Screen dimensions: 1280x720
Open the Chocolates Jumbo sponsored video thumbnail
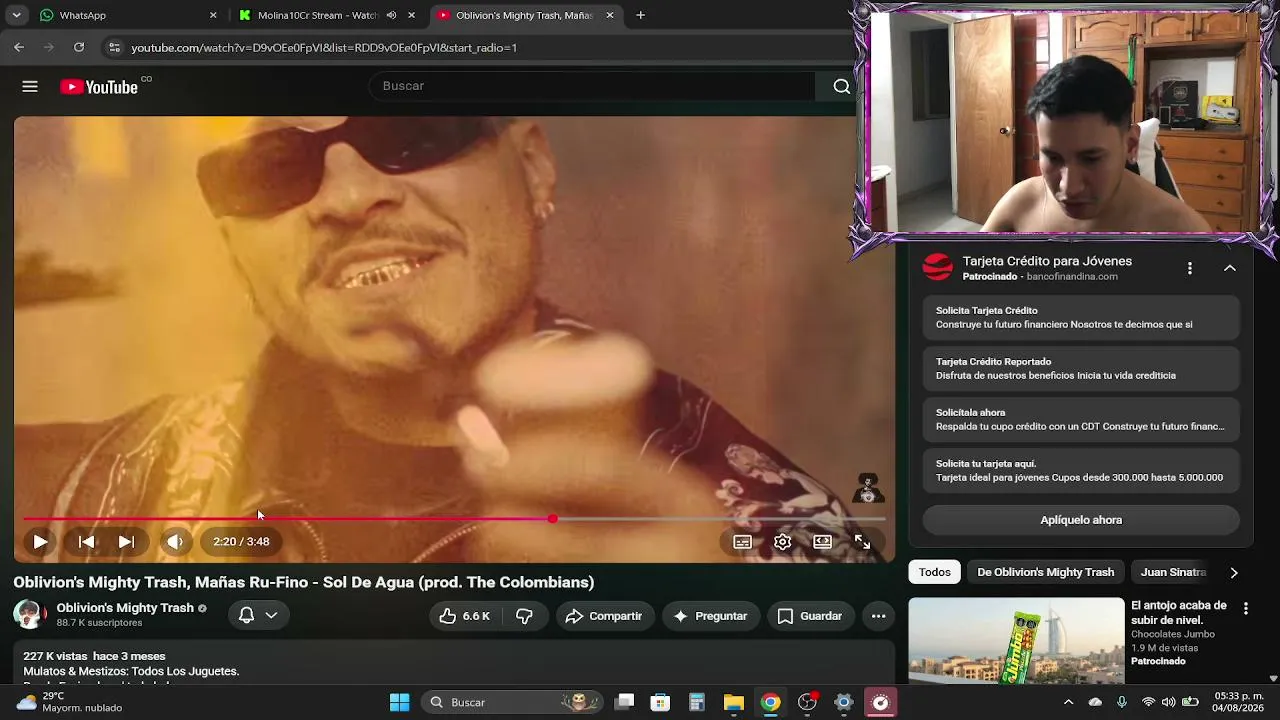(1016, 641)
